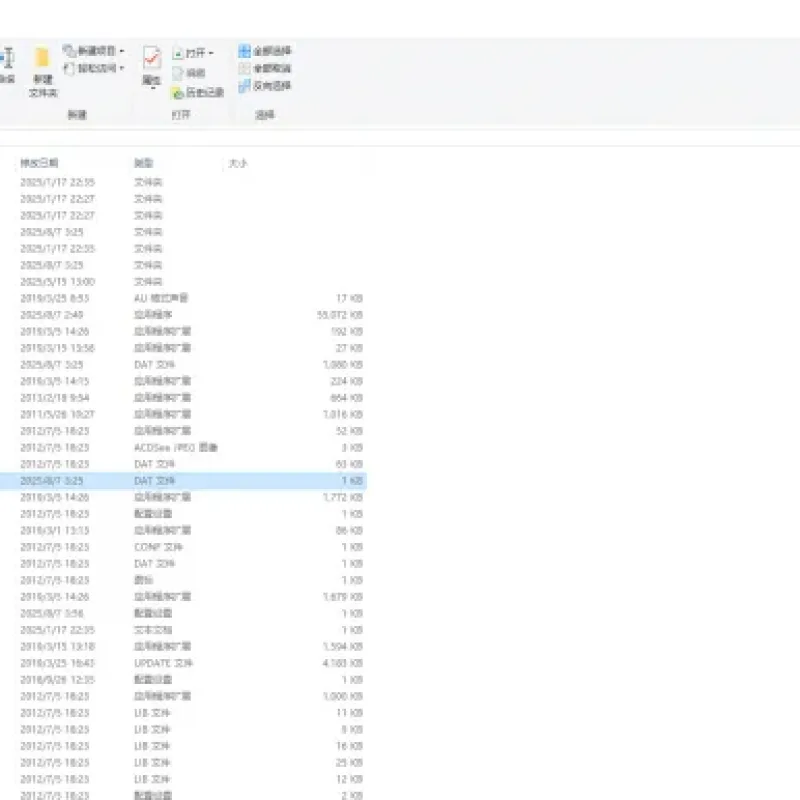Click the row dated 2018/9/26 12:35
The height and width of the screenshot is (800, 800).
(183, 680)
